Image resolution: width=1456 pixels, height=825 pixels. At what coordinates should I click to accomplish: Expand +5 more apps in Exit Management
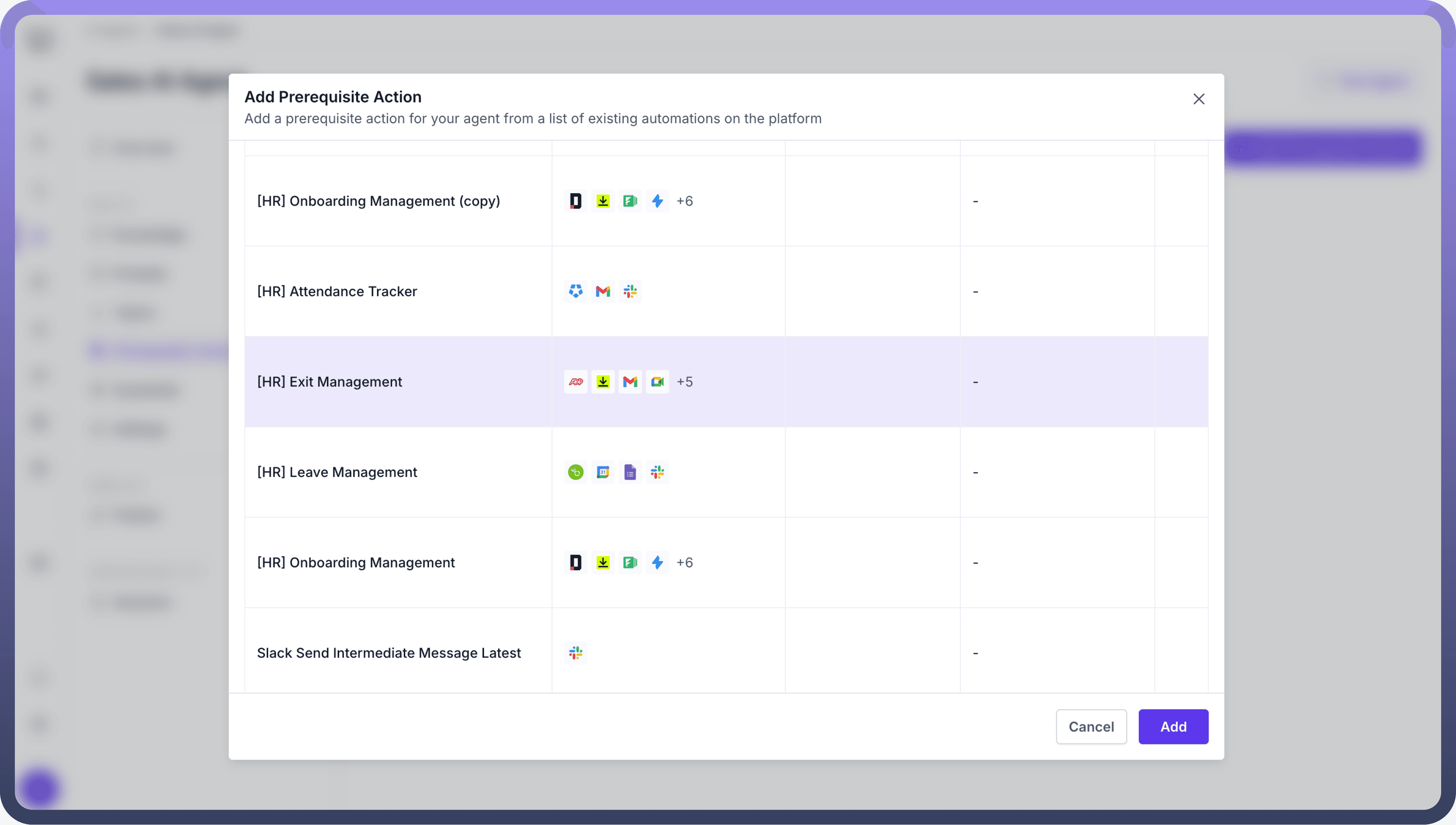tap(684, 382)
